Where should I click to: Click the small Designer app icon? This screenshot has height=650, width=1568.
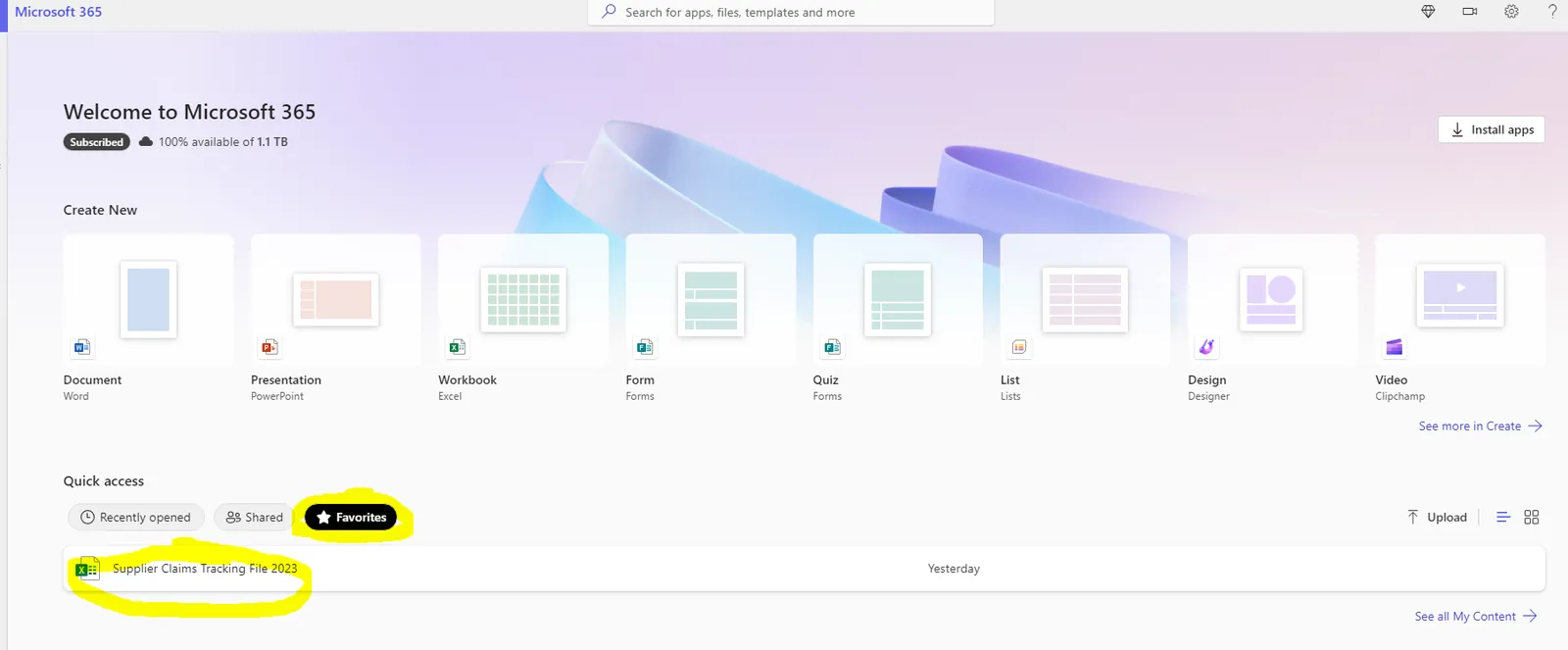tap(1206, 347)
